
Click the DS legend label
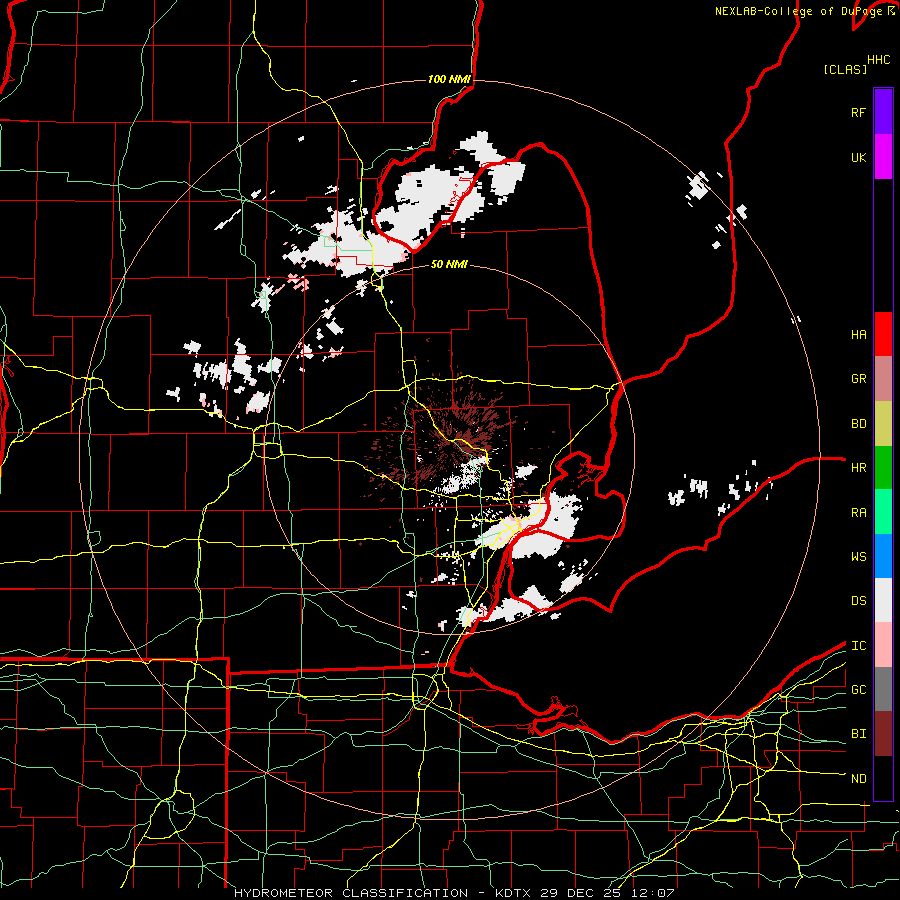coord(858,601)
